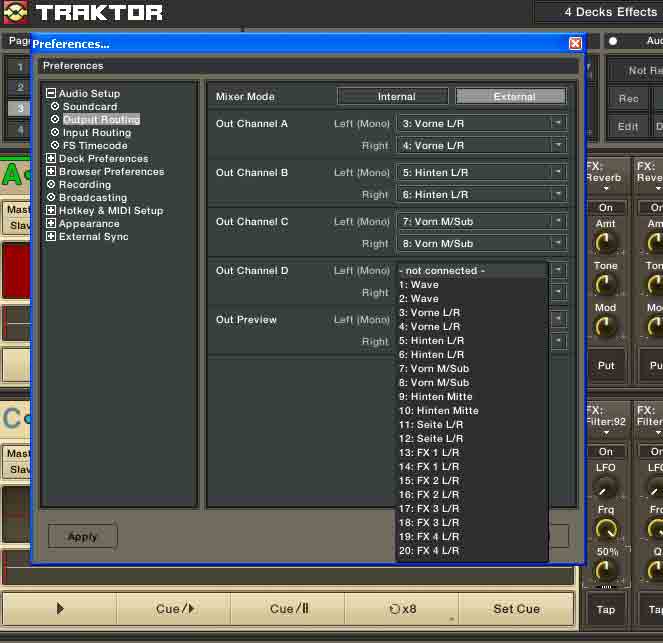Adjust the Mod knob in Reverb FX
Screen dimensions: 663x643
605,326
